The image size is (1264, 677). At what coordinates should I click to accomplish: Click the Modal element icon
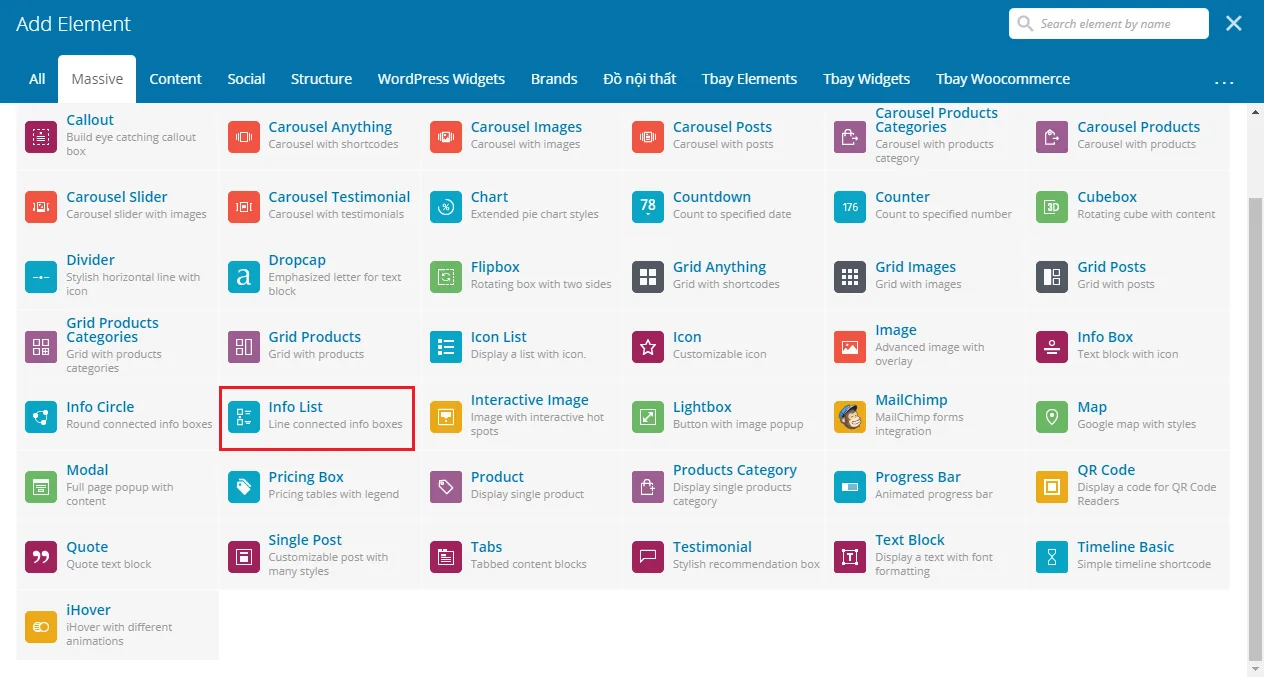41,487
